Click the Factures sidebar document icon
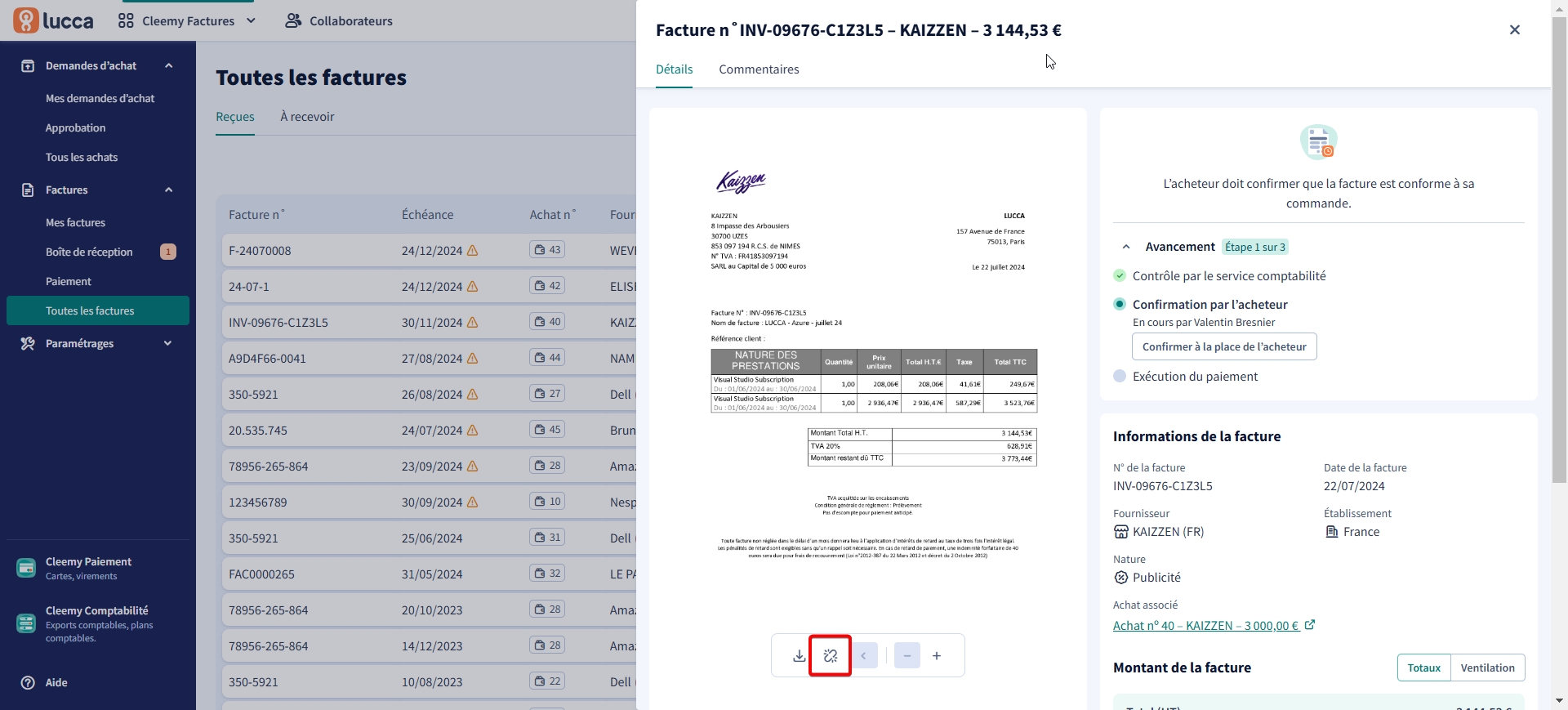 [x=28, y=190]
